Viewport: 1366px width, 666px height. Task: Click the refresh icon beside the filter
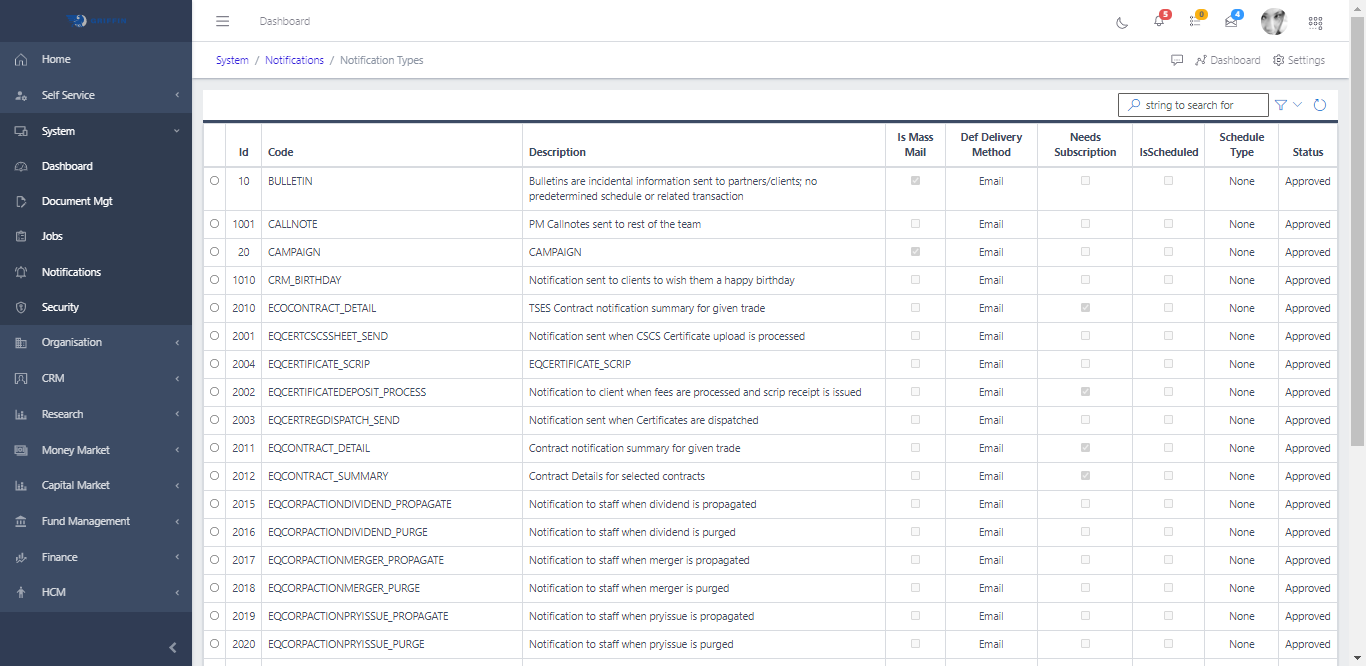coord(1320,105)
